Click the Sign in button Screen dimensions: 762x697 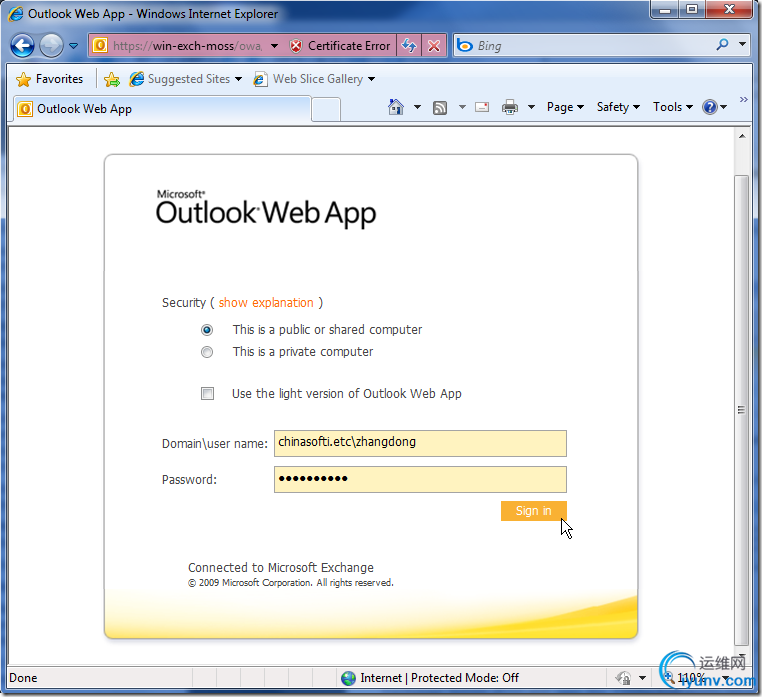(534, 511)
